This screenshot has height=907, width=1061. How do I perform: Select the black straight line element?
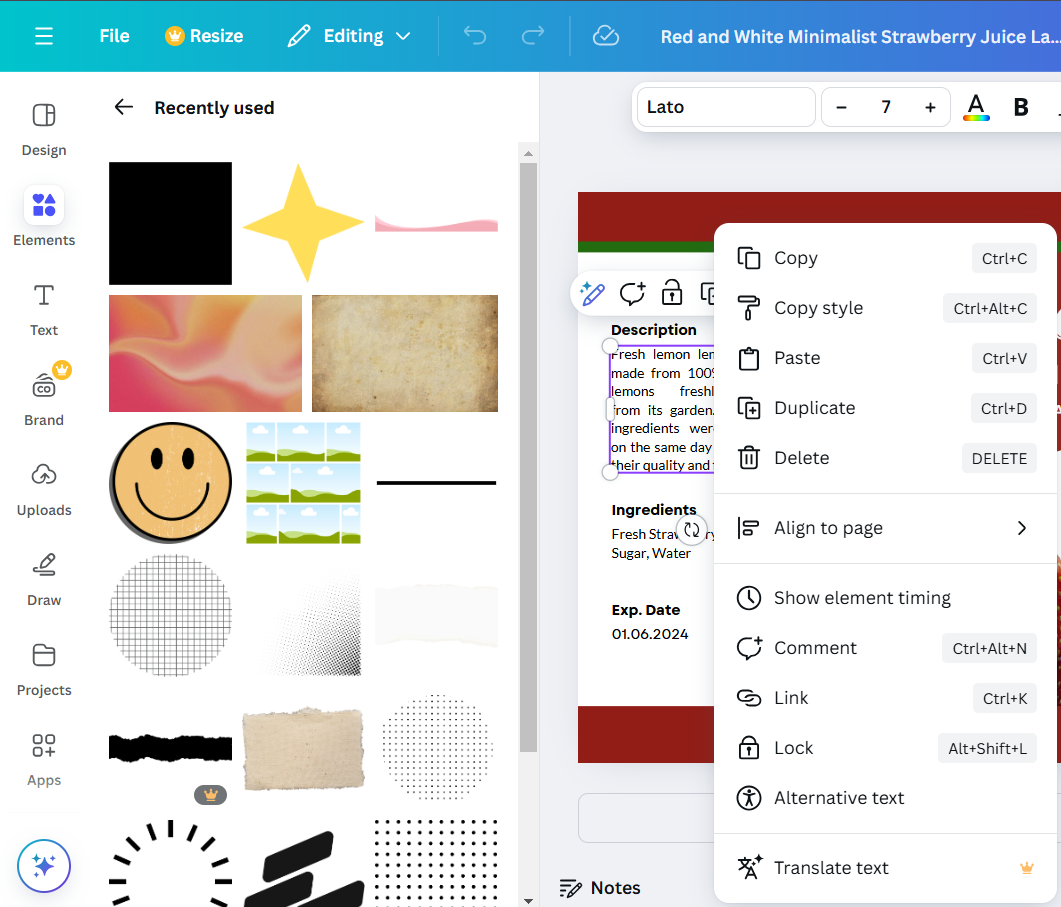436,483
